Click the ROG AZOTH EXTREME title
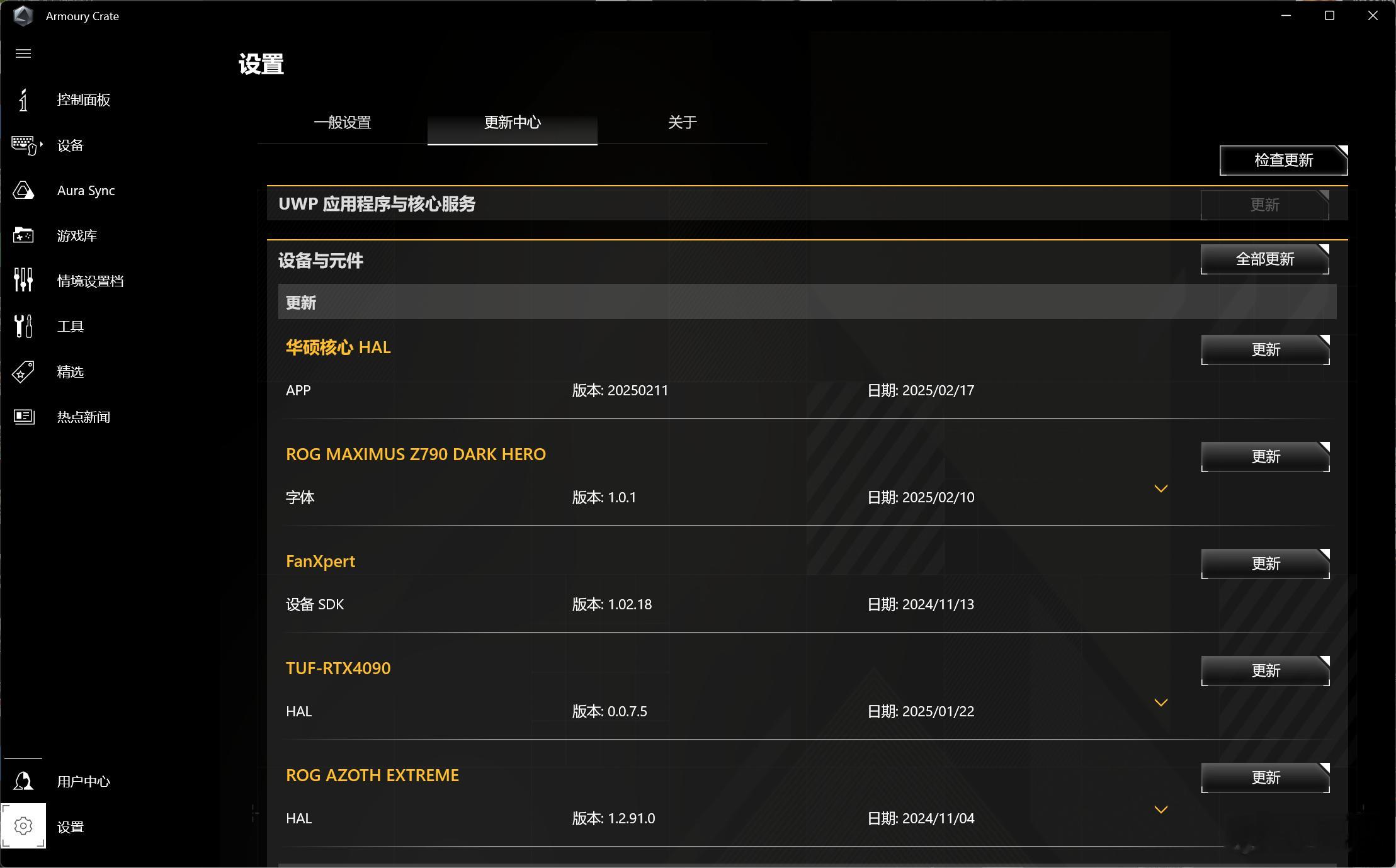This screenshot has height=868, width=1396. click(x=372, y=775)
